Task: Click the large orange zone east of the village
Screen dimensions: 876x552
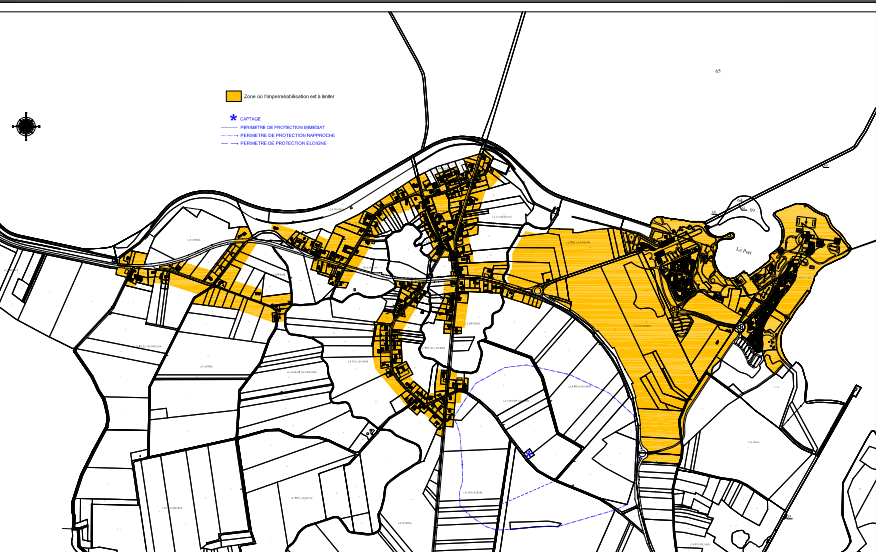Action: click(x=600, y=300)
